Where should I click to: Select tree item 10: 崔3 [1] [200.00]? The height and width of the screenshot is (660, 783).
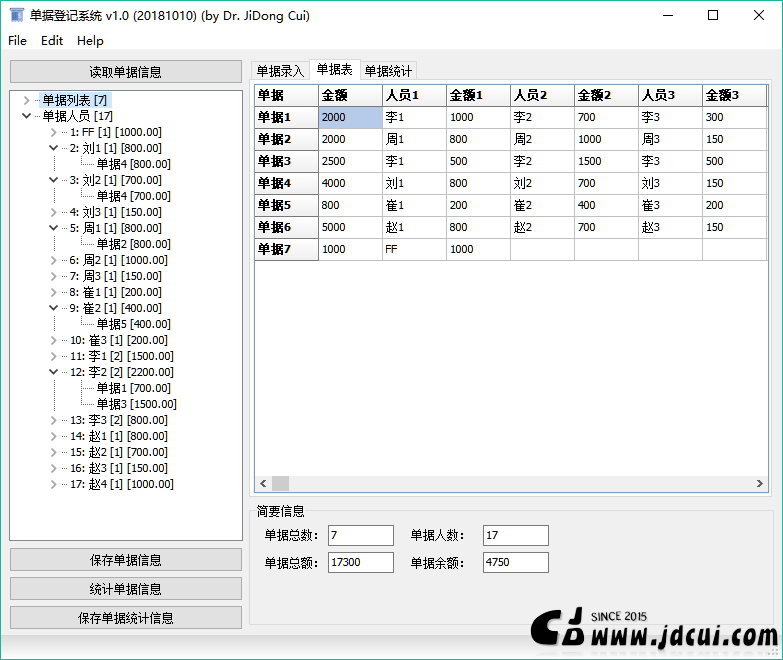pyautogui.click(x=119, y=340)
